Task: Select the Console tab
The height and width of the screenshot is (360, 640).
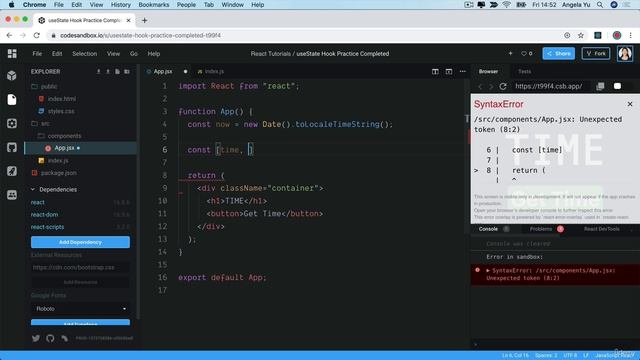Action: pos(488,229)
